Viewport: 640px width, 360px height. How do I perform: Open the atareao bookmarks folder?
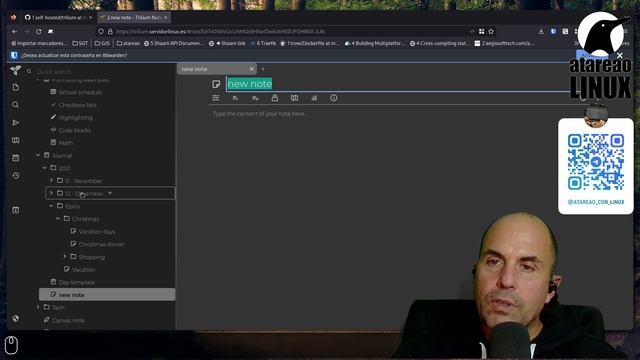(x=128, y=43)
